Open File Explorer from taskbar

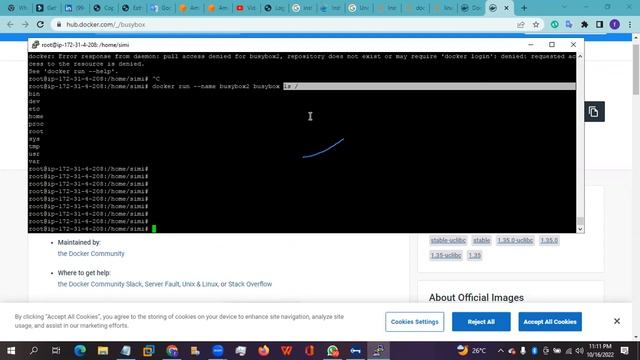[102, 351]
